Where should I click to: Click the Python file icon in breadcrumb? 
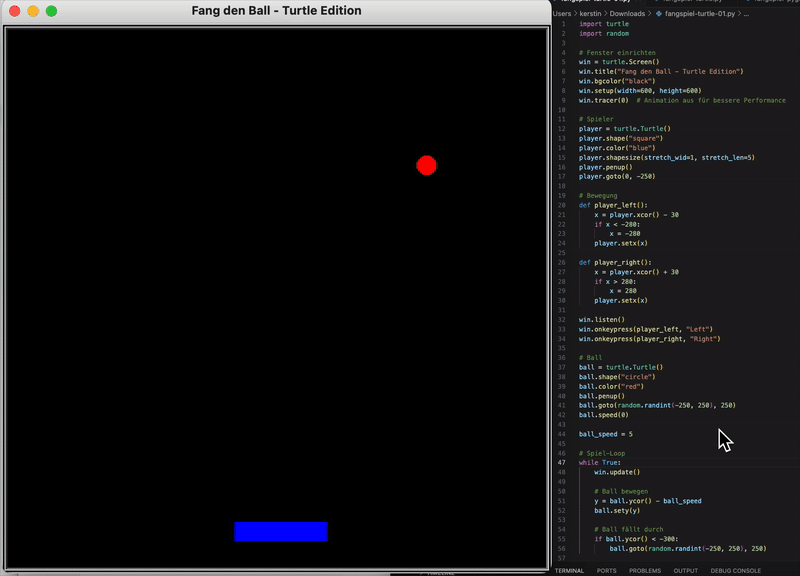(x=659, y=14)
